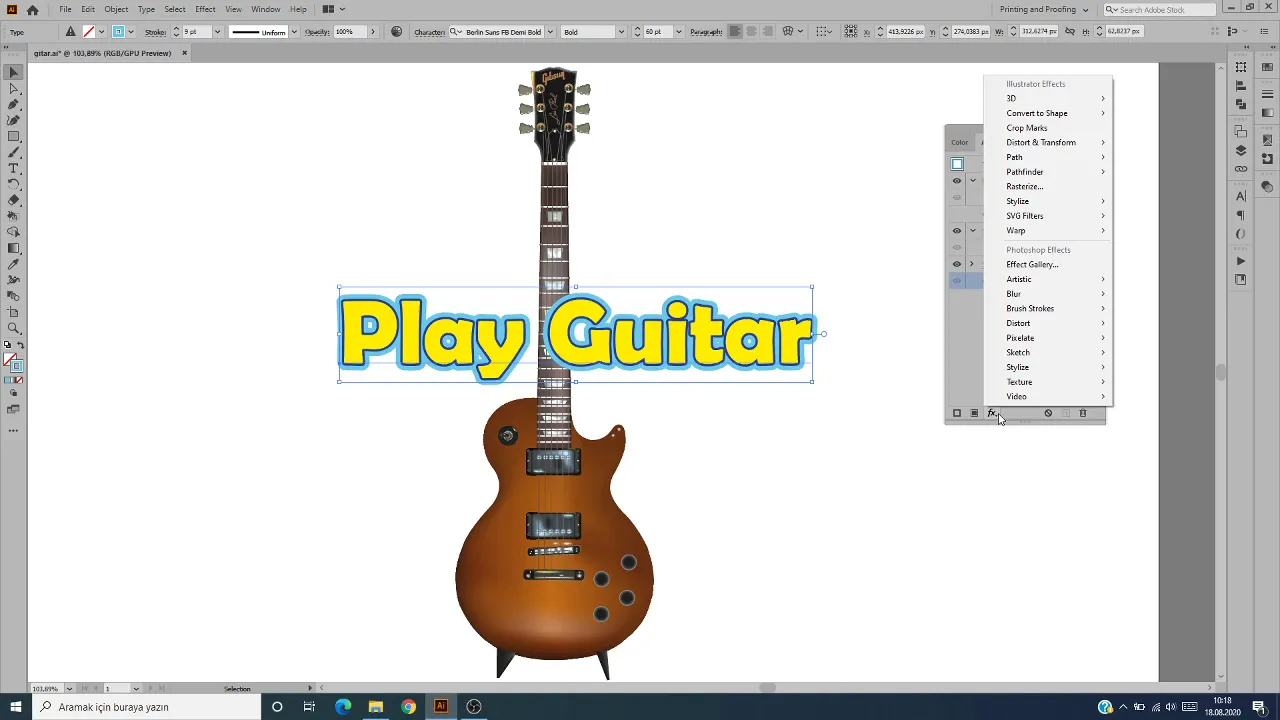The image size is (1280, 720).
Task: Open Effect Gallery...
Action: (x=1048, y=264)
